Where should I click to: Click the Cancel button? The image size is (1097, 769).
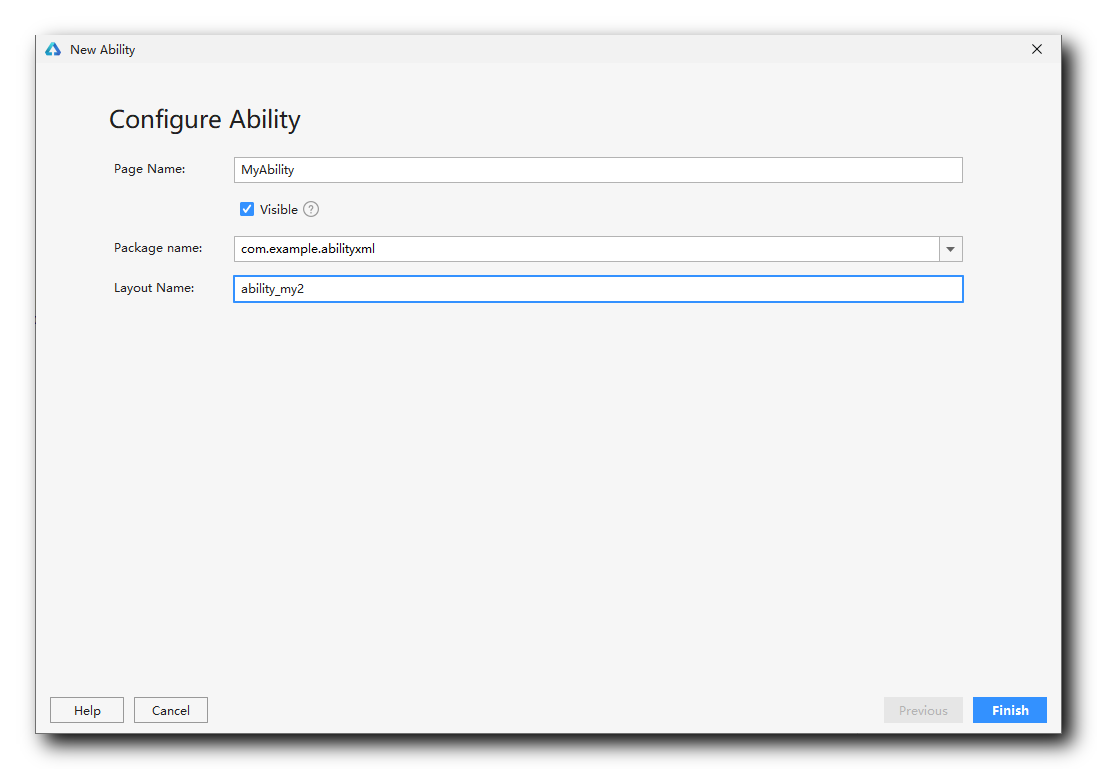tap(171, 710)
